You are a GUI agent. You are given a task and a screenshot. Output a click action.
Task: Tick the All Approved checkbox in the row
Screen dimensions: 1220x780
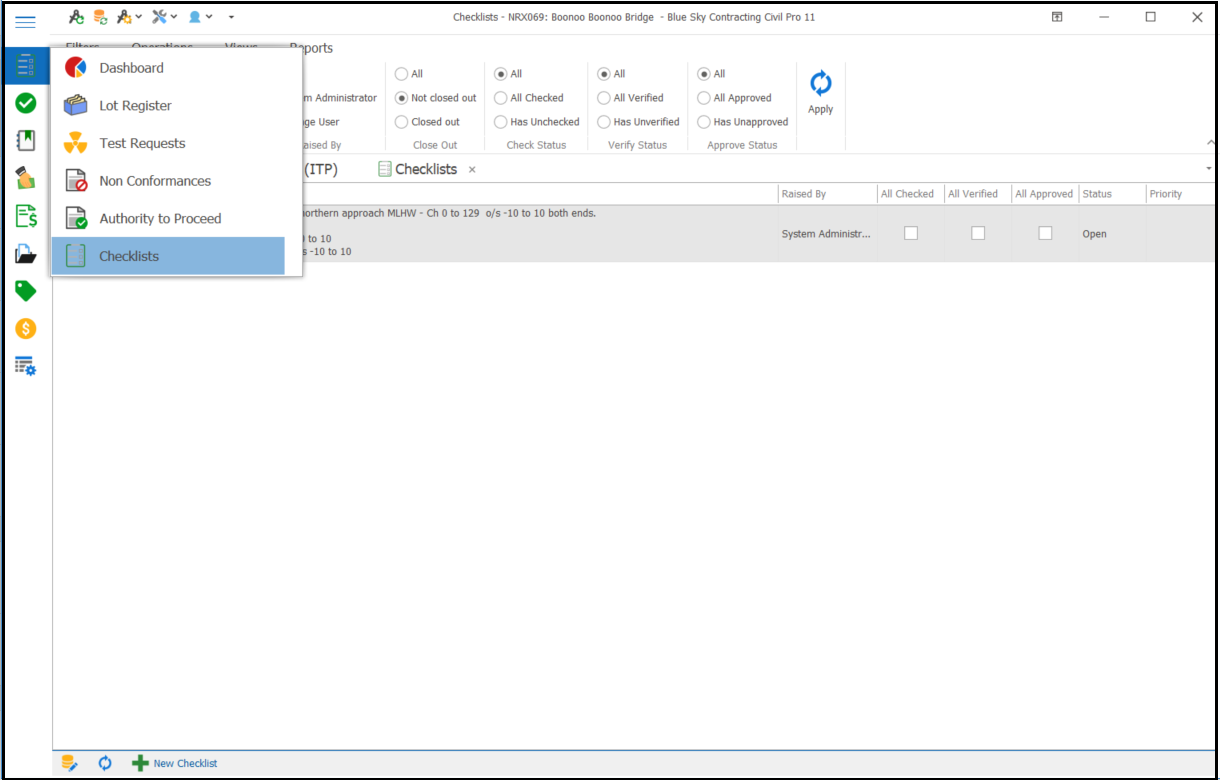[1045, 233]
